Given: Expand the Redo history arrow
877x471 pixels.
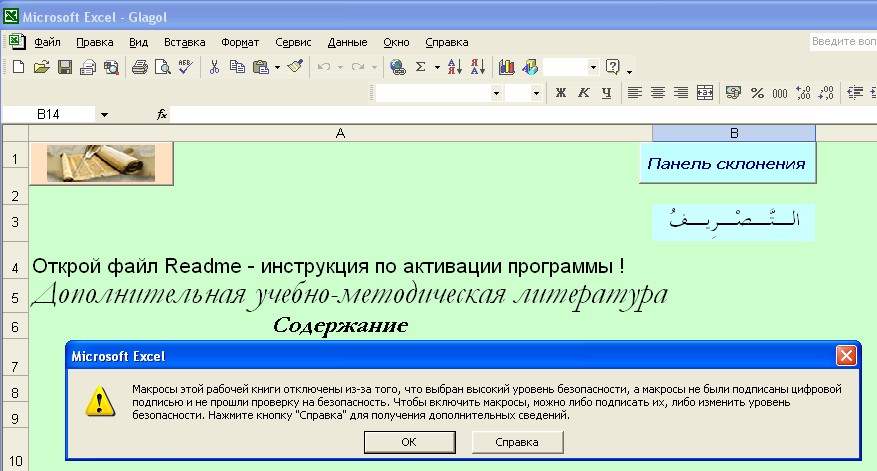Looking at the screenshot, I should (x=374, y=68).
